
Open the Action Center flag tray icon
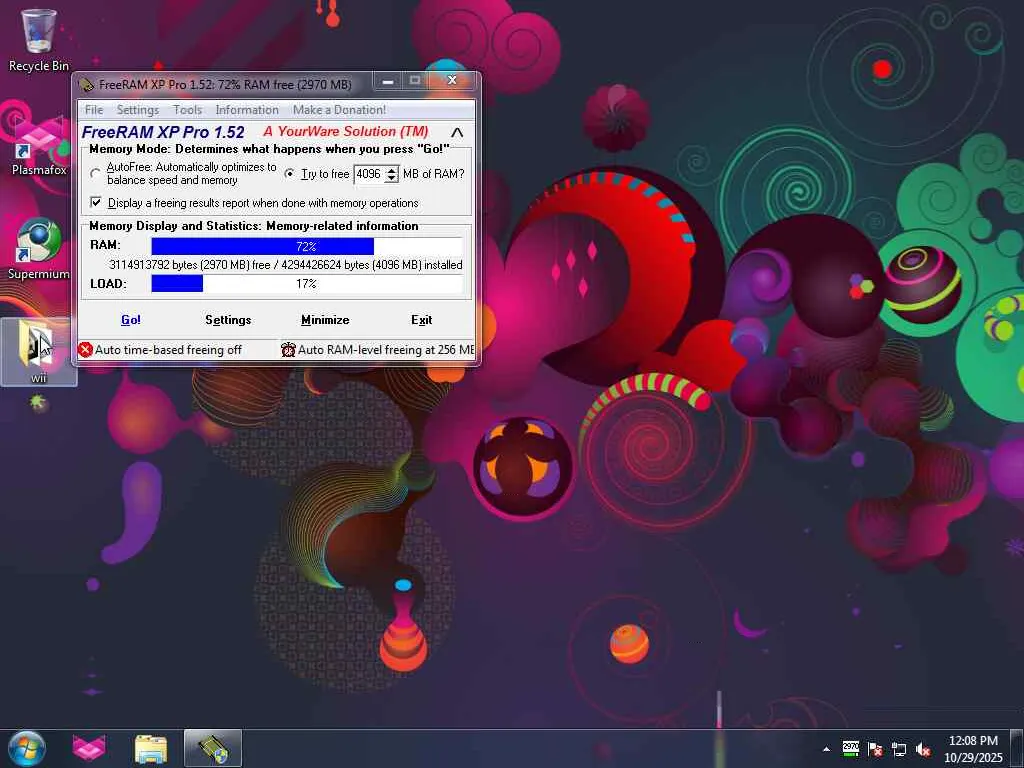(875, 749)
